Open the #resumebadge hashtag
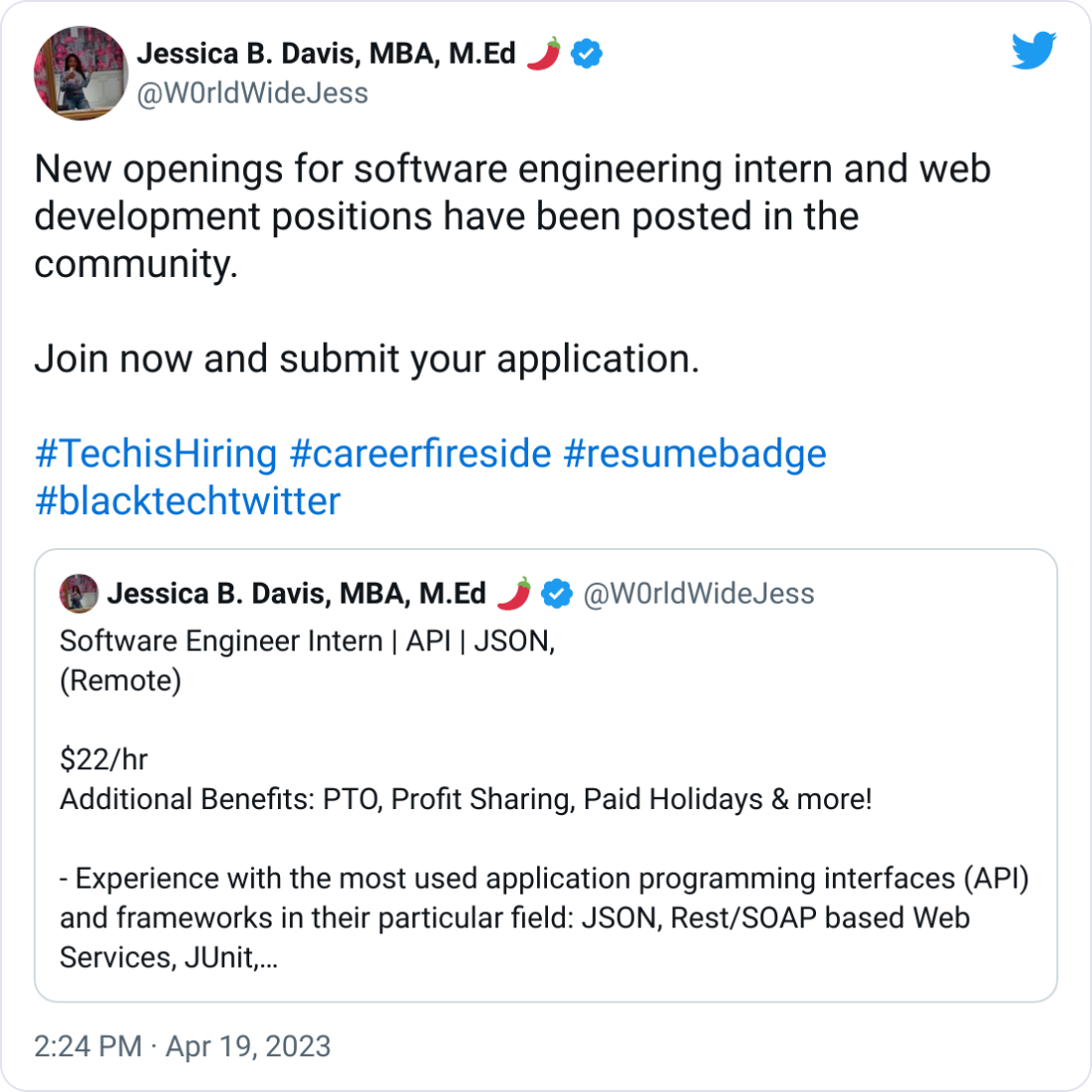 coord(696,454)
